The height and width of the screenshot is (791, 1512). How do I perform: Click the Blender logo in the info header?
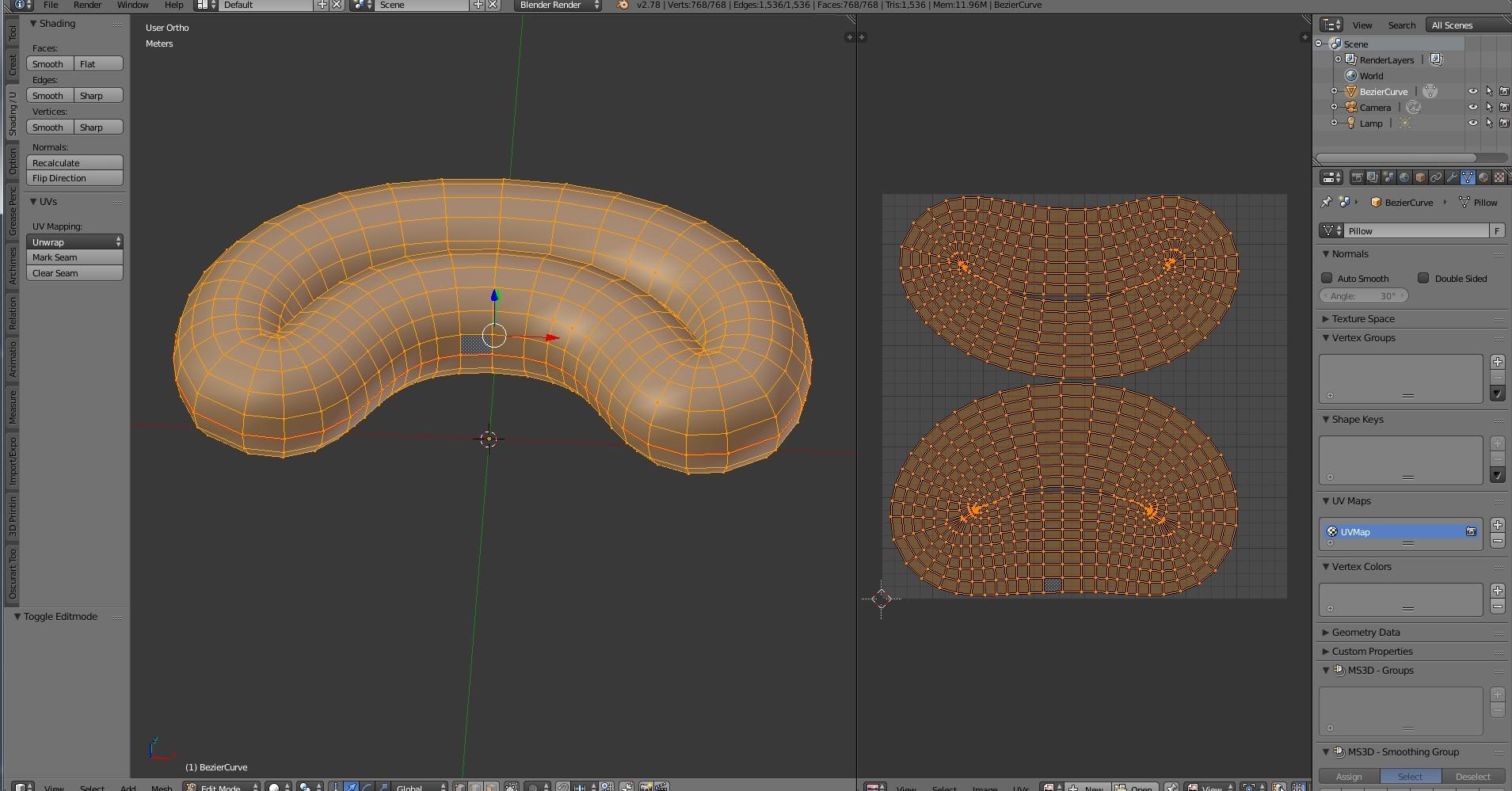(x=623, y=5)
